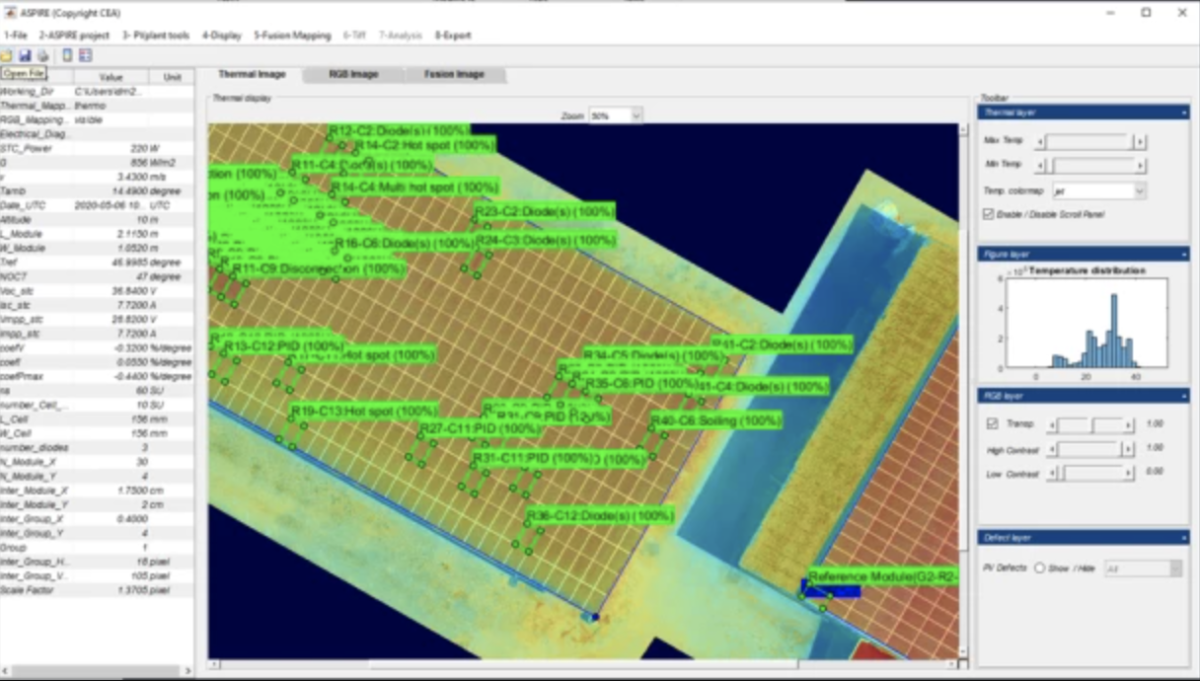Click Low Contrast slider left arrow
1200x681 pixels.
(1051, 474)
